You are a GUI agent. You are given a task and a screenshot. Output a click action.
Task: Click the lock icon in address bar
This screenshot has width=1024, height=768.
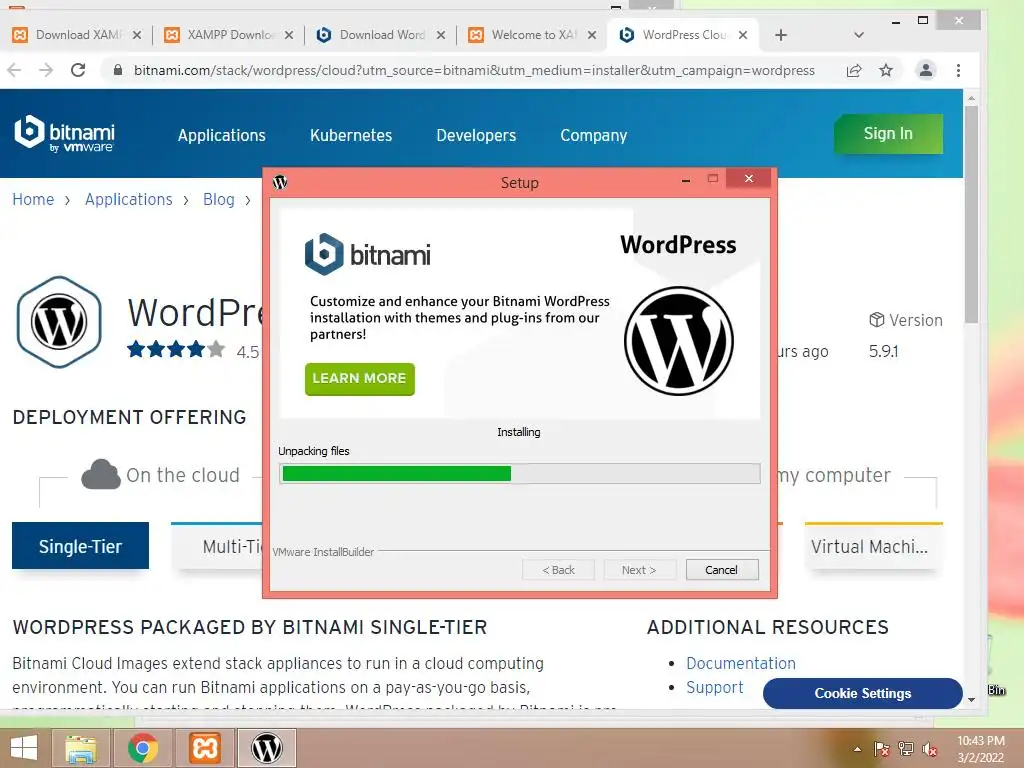coord(118,70)
